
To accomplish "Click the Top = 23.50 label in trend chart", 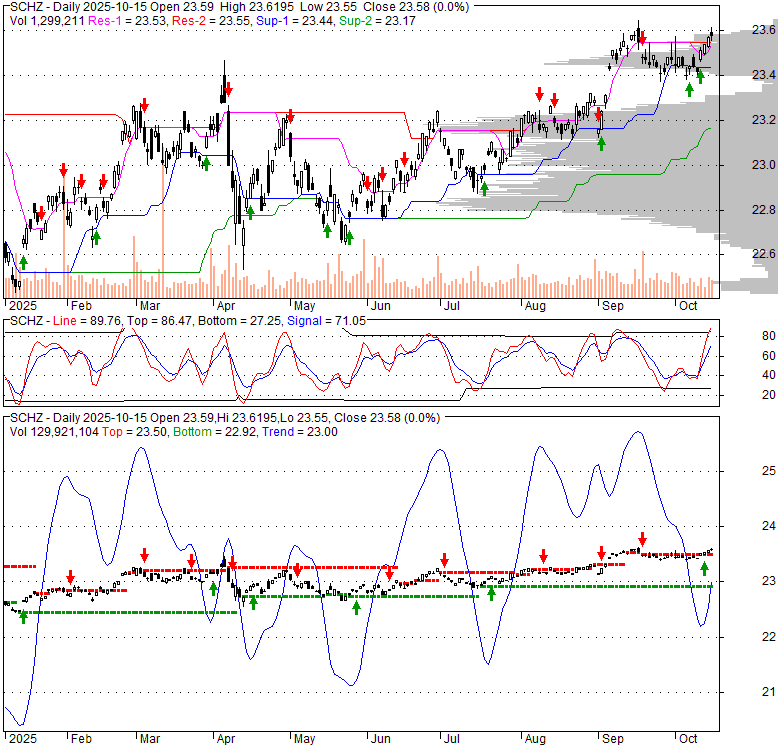I will click(x=135, y=432).
